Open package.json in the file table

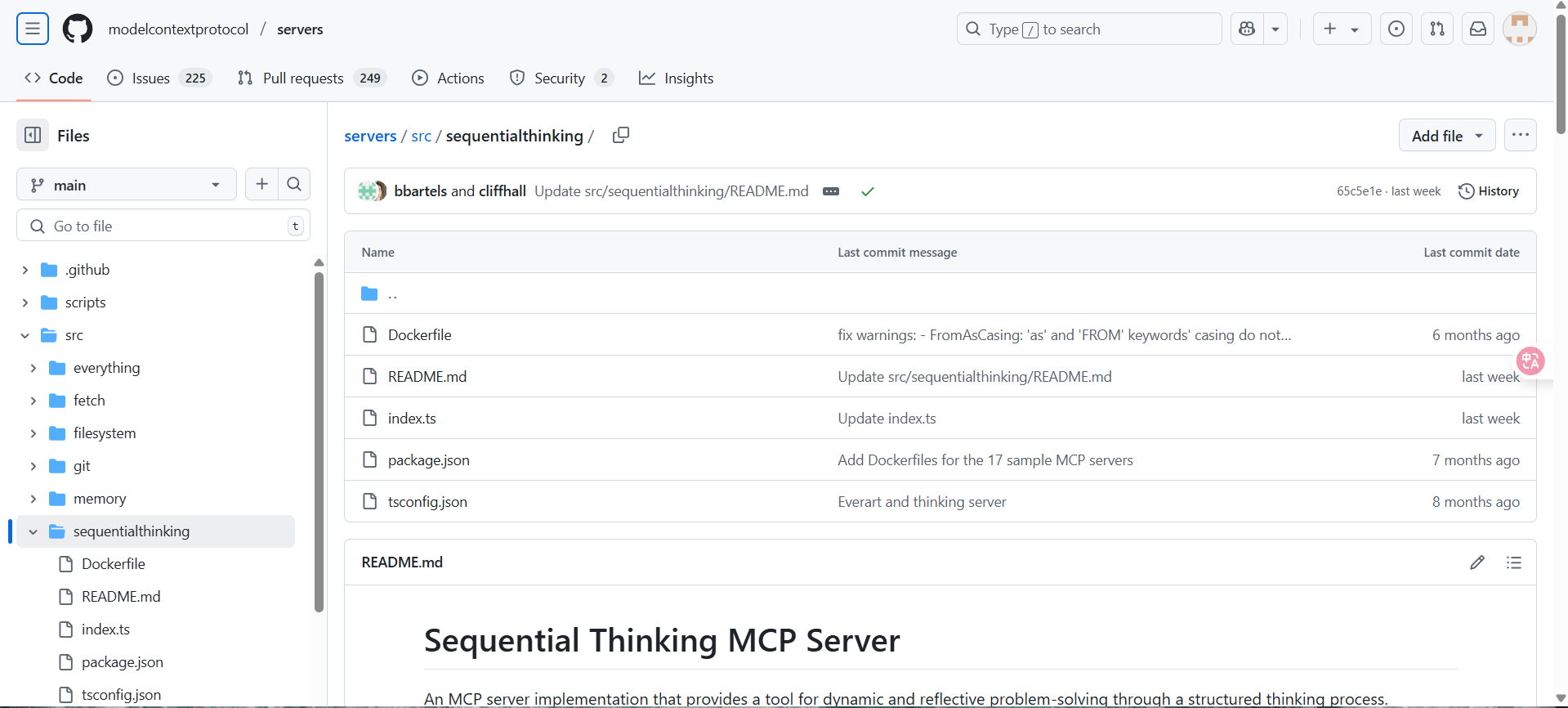click(428, 460)
